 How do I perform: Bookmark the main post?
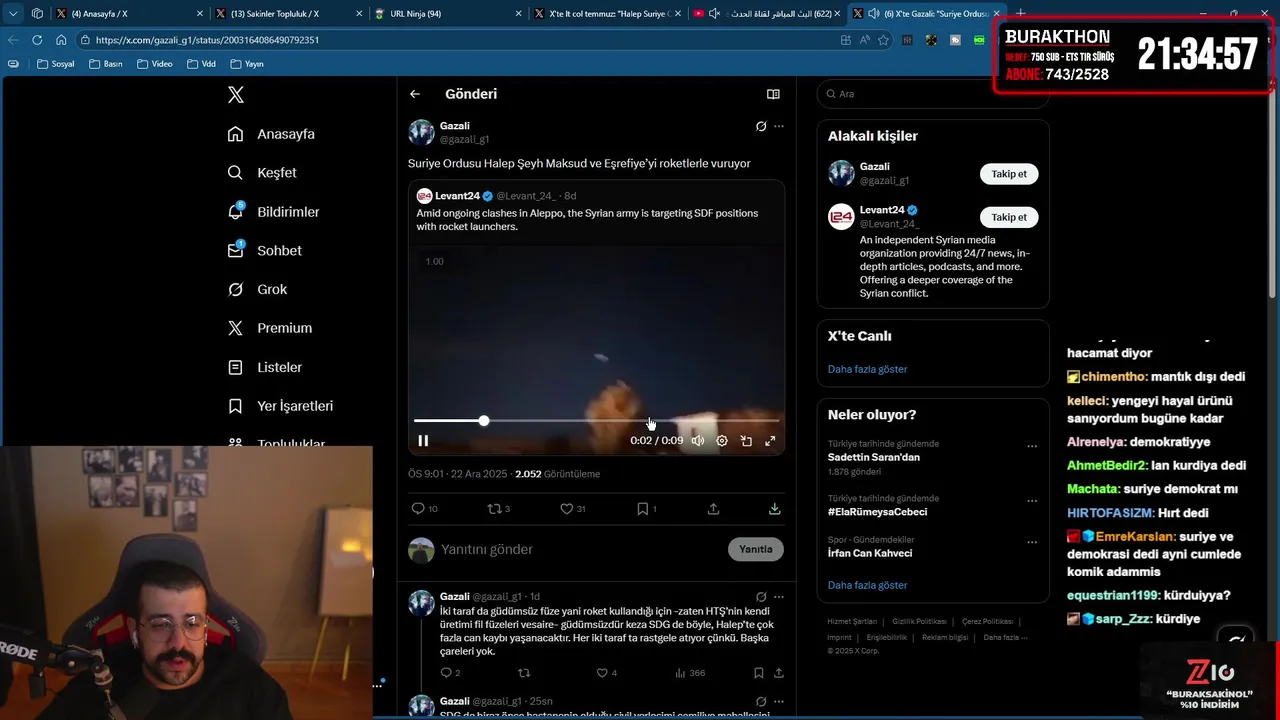[x=646, y=509]
